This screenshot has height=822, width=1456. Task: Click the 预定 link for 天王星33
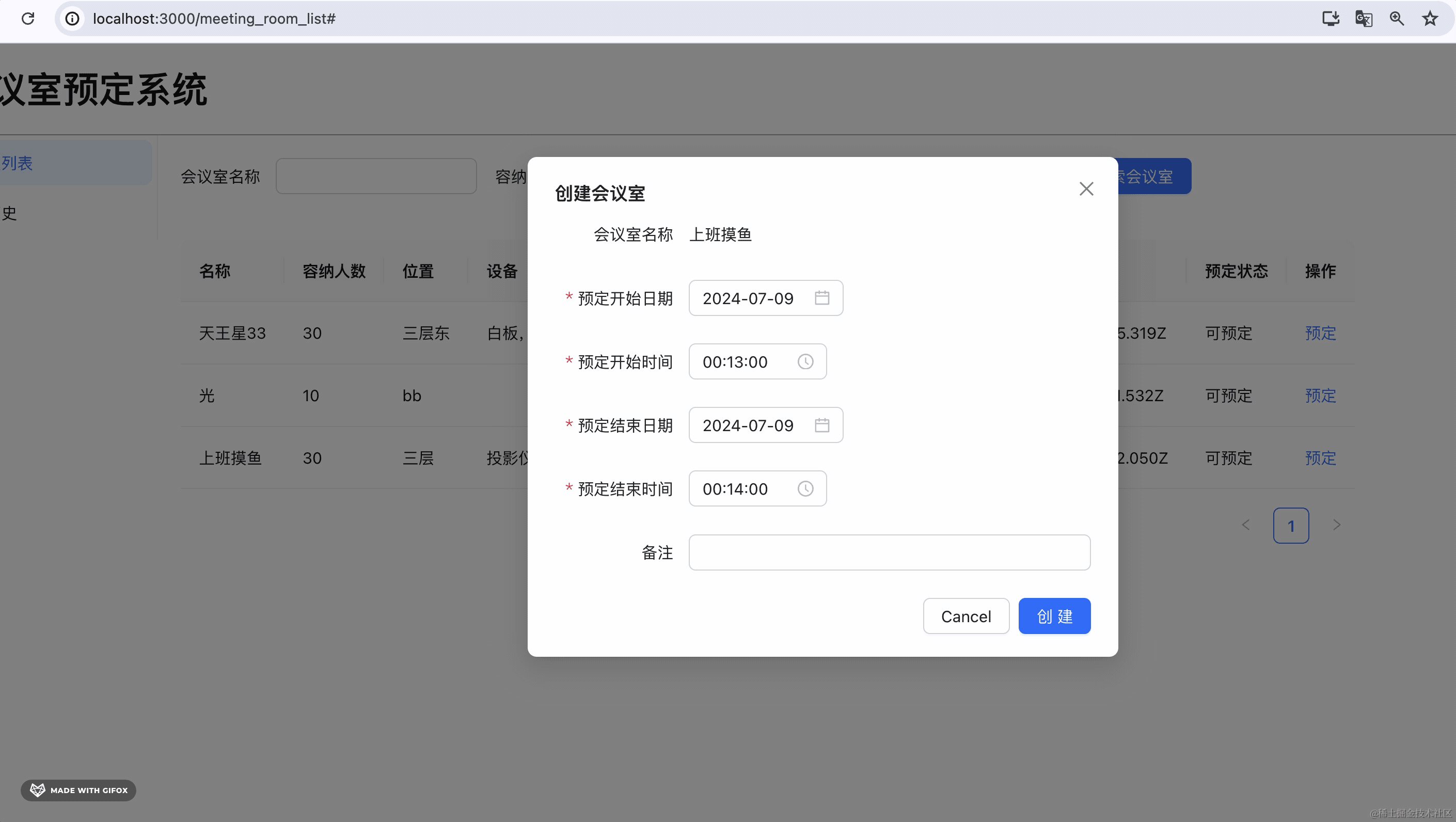[1320, 333]
